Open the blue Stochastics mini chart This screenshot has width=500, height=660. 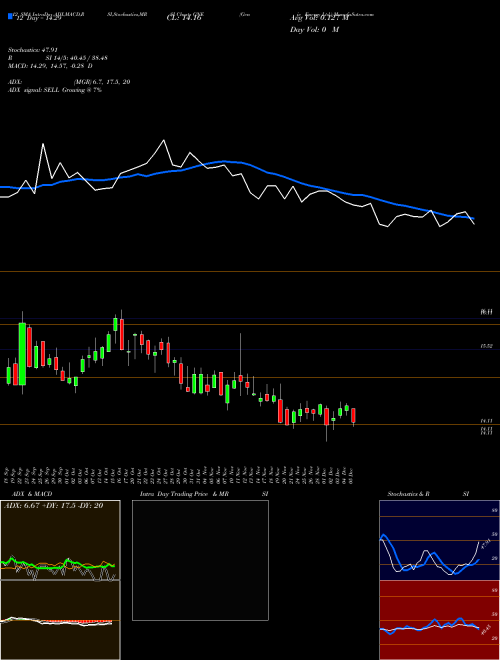click(439, 540)
